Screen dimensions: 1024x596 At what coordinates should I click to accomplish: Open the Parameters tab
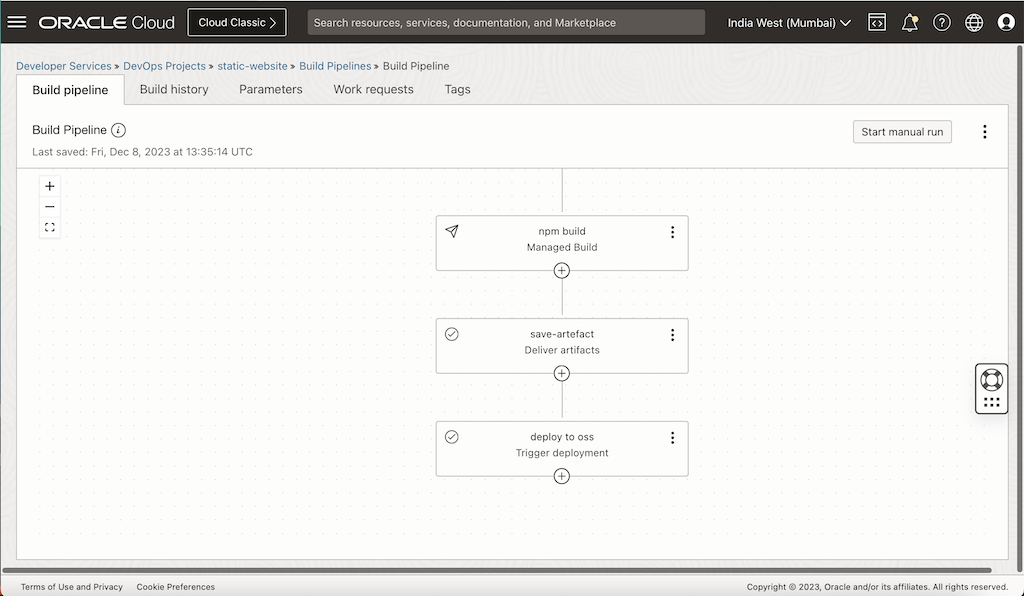(270, 89)
